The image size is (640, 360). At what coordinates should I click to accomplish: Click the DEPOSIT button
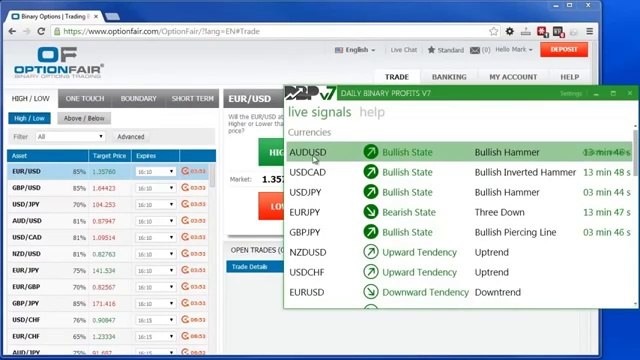pos(564,49)
